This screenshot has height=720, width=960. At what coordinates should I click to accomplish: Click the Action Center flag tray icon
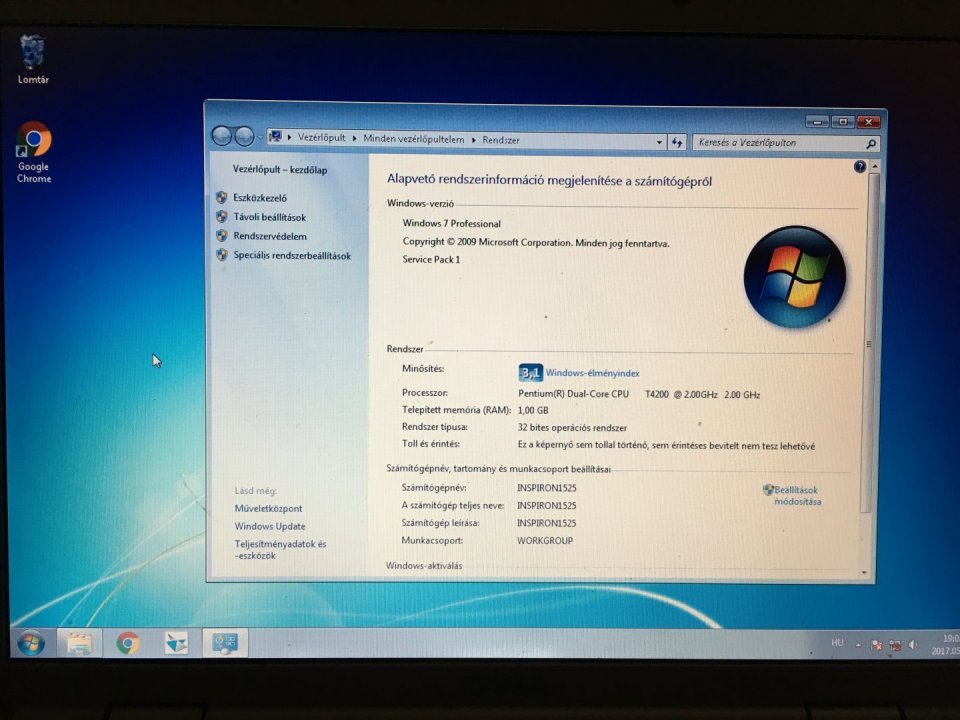coord(877,645)
